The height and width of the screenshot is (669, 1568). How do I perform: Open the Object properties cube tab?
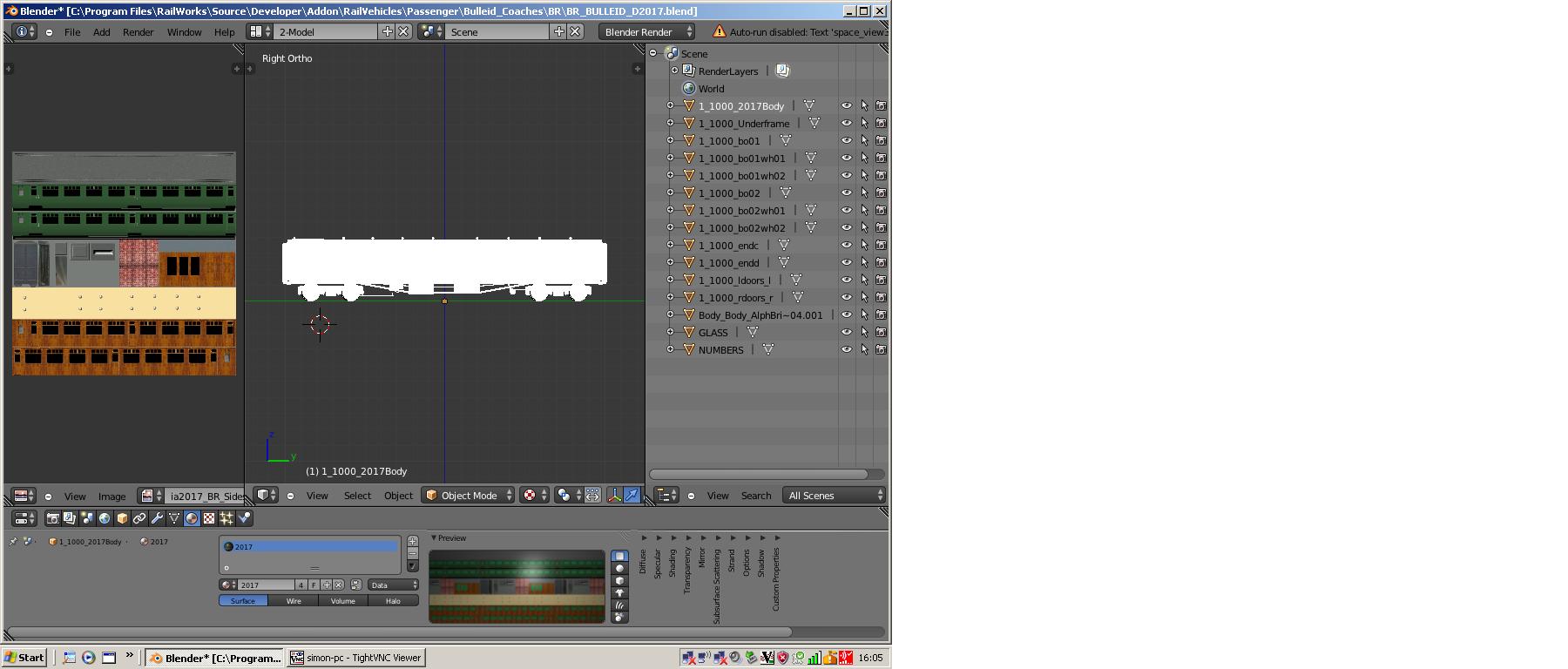[x=122, y=518]
